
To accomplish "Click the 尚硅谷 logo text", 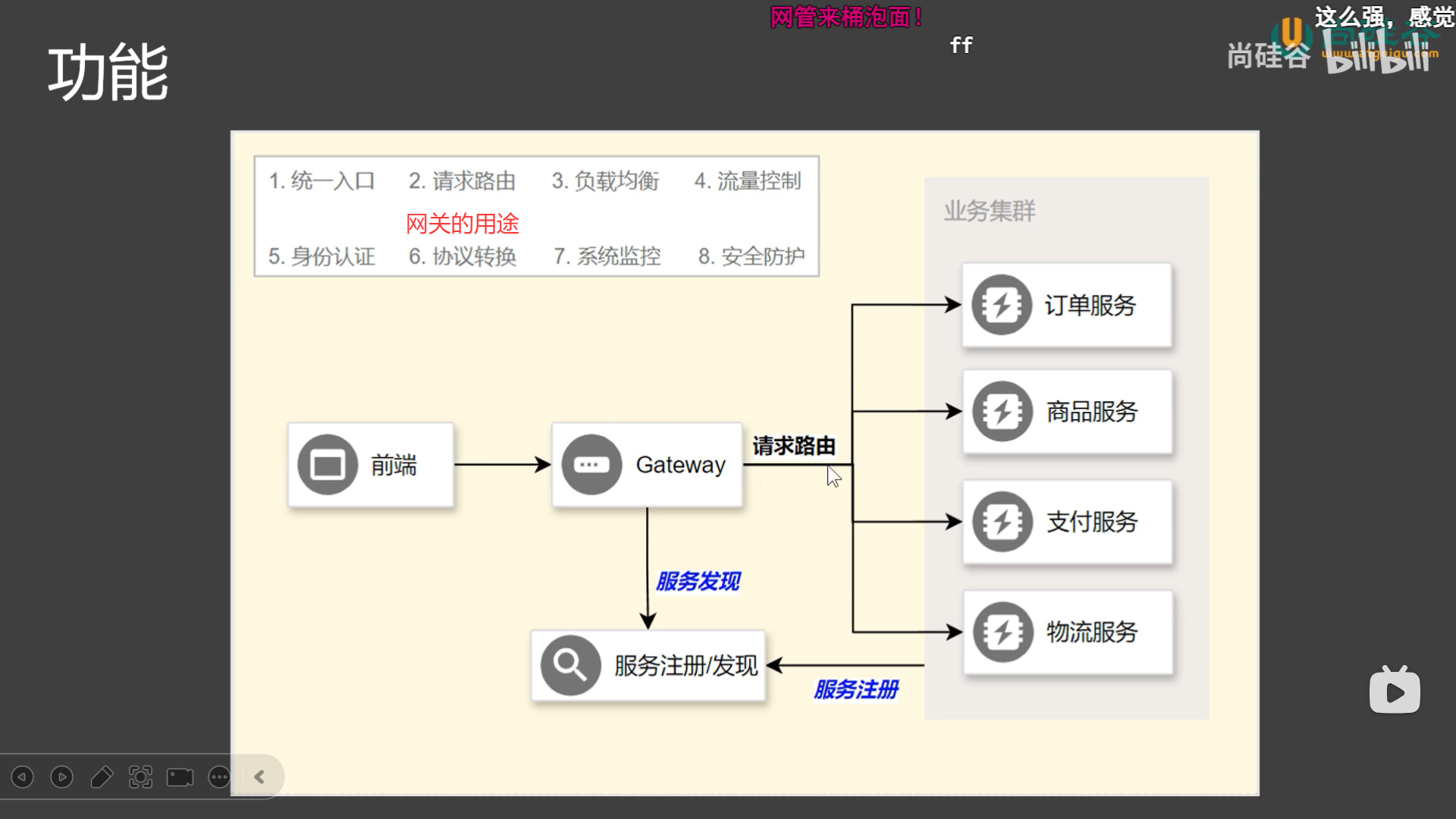I will 1268,56.
